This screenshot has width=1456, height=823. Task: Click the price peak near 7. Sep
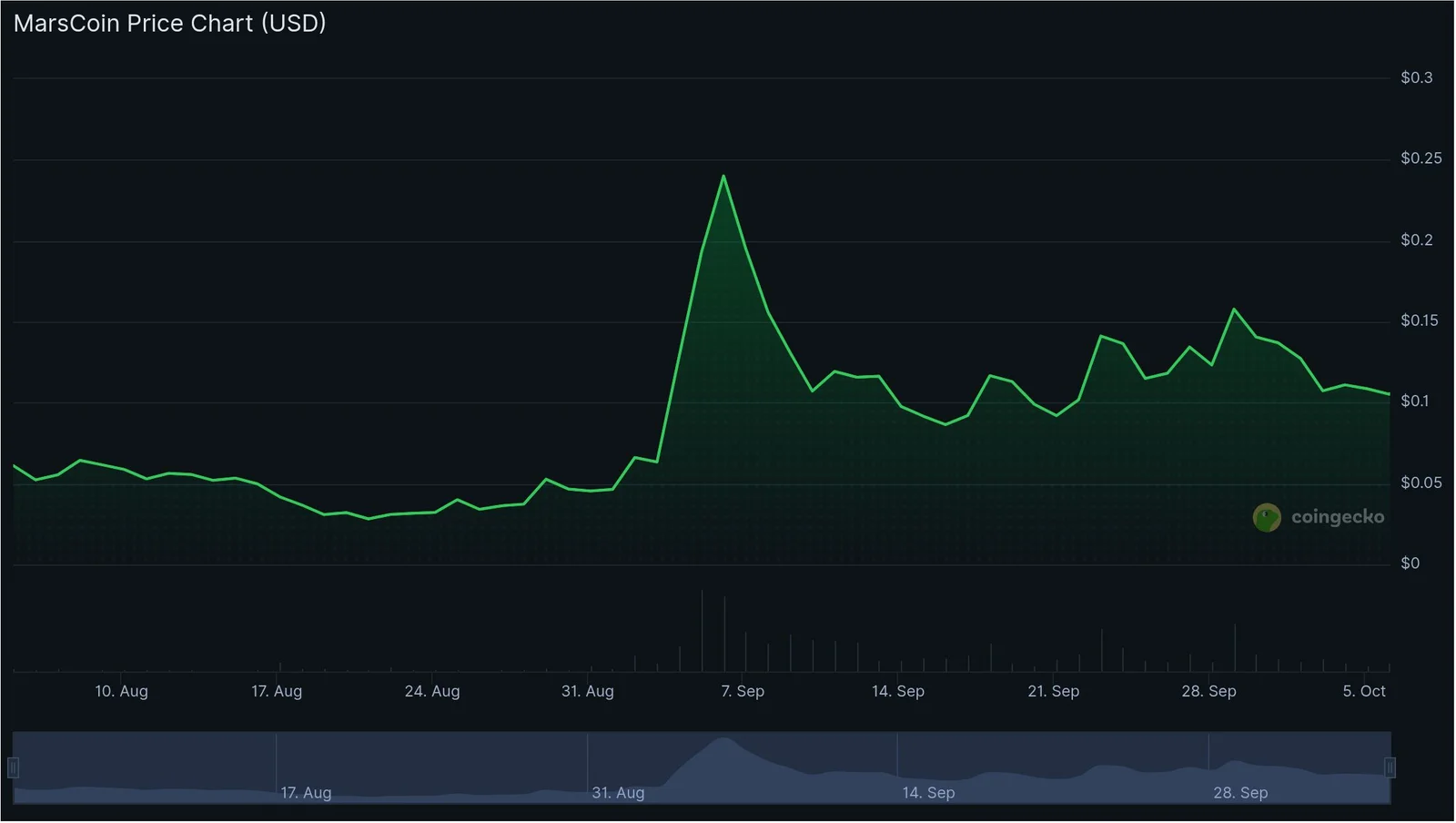[723, 176]
